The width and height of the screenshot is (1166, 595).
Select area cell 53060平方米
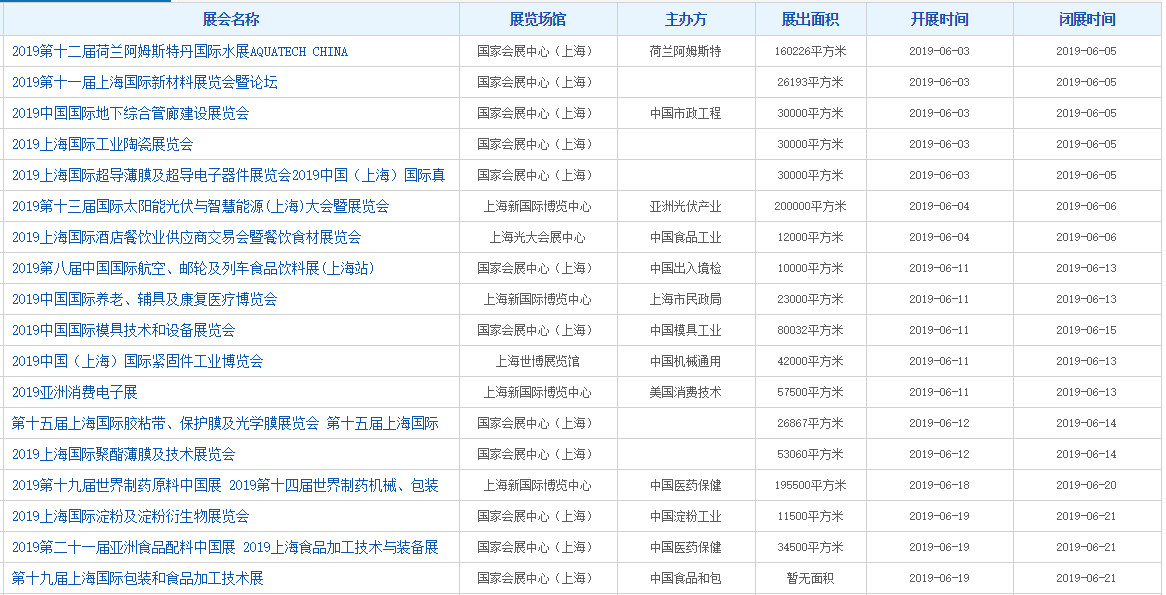click(x=811, y=454)
